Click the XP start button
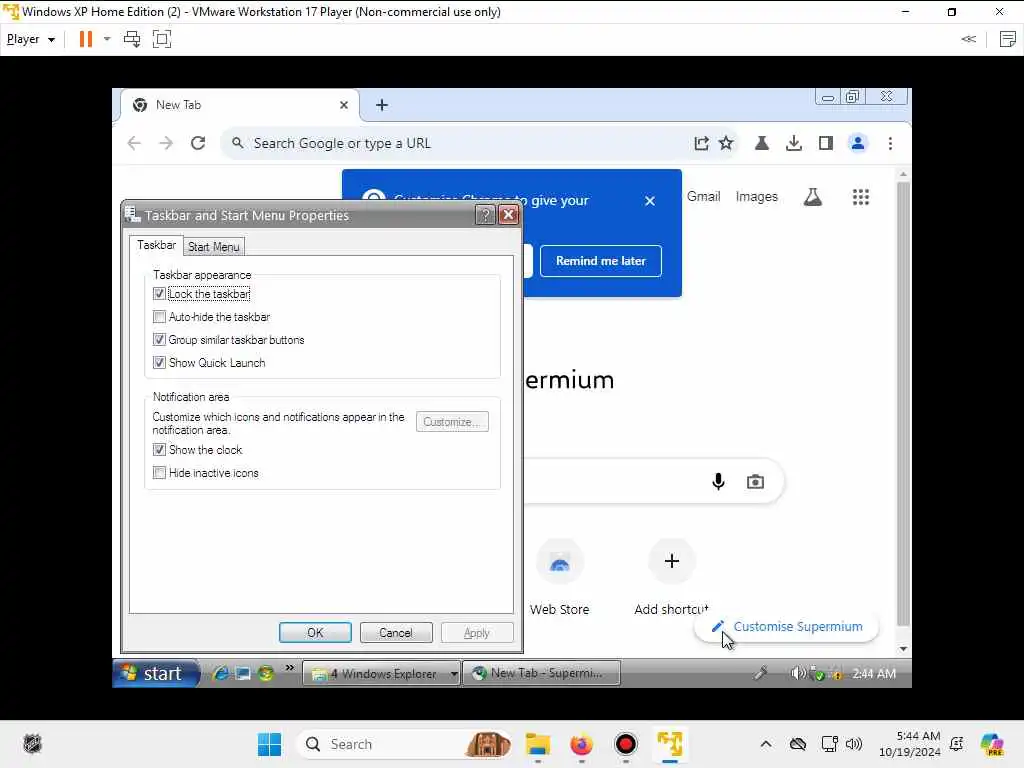Viewport: 1024px width, 768px height. pos(155,673)
